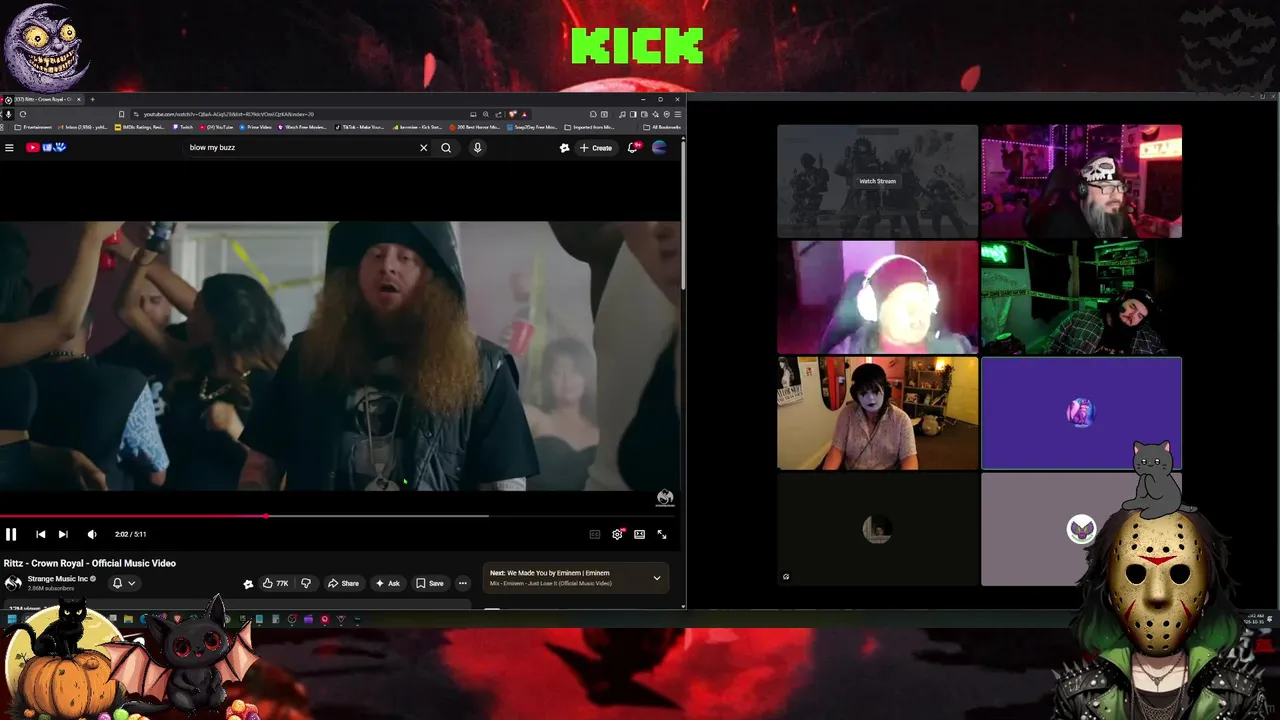This screenshot has height=720, width=1280.
Task: Open the Twitch bookmark
Action: 183,127
